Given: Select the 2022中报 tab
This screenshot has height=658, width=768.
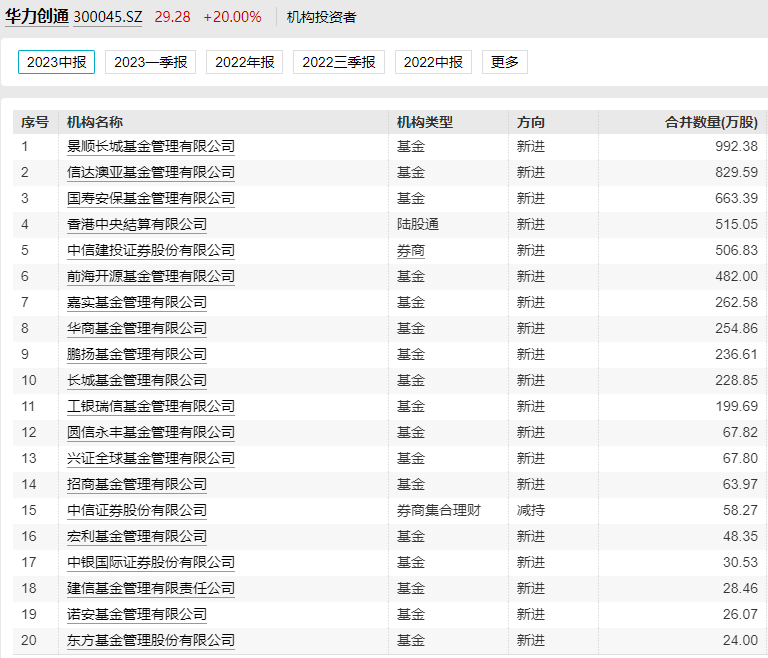Looking at the screenshot, I should [x=432, y=62].
